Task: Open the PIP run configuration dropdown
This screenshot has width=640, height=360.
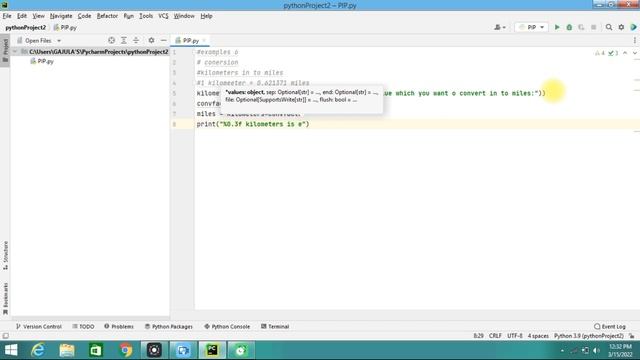Action: coord(531,27)
